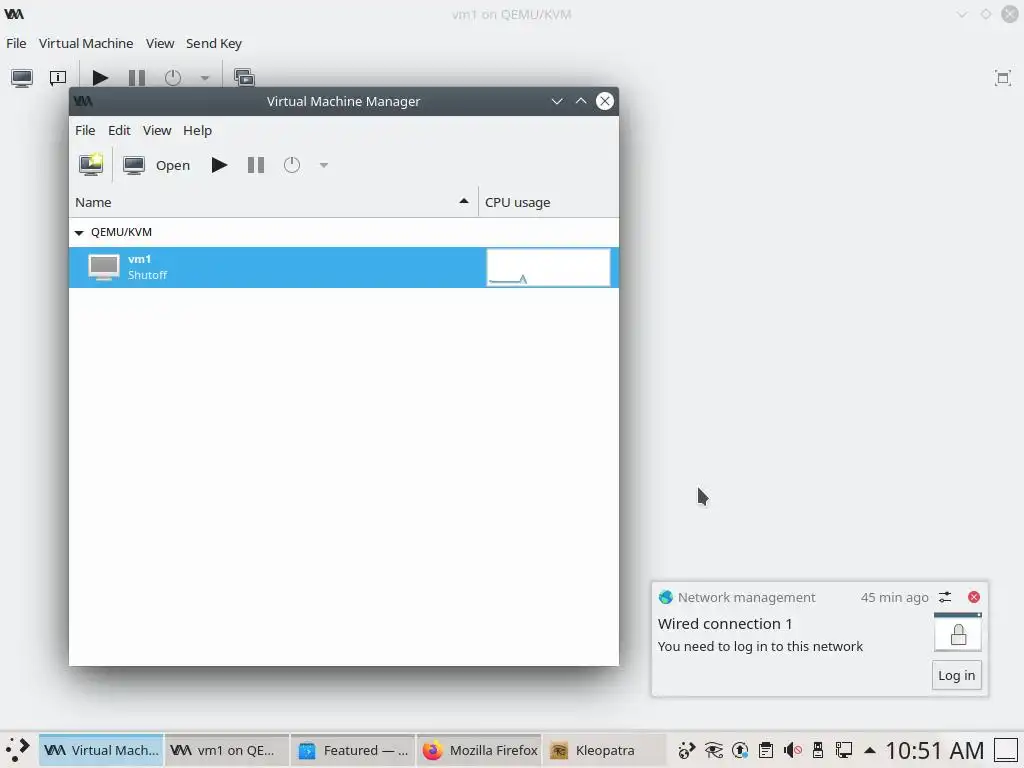Click the muted volume tray icon
Viewport: 1024px width, 768px height.
coord(792,750)
